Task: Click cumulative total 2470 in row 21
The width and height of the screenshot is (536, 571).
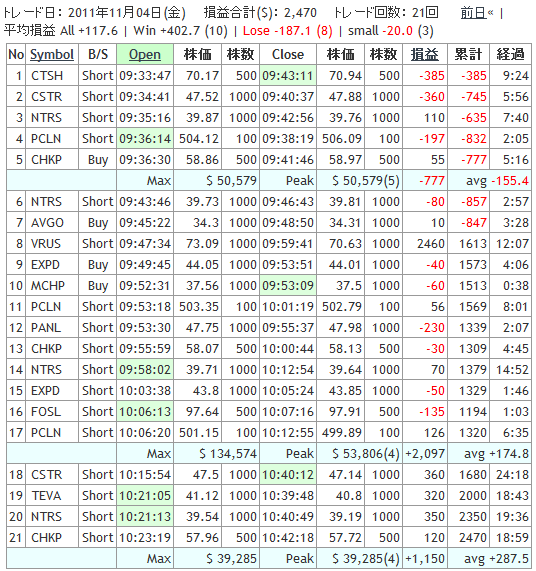Action: point(473,538)
